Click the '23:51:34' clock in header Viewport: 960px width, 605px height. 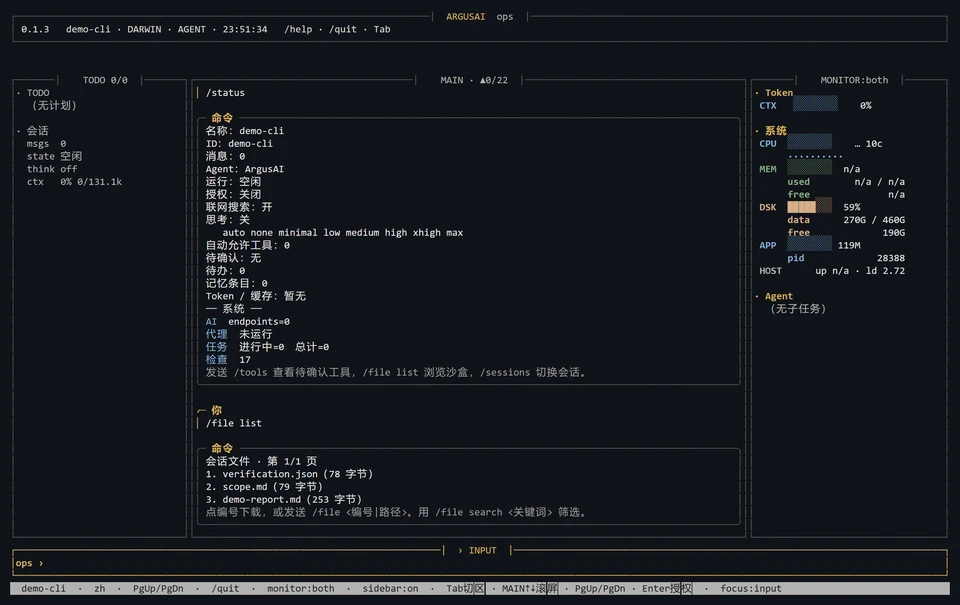coord(245,29)
